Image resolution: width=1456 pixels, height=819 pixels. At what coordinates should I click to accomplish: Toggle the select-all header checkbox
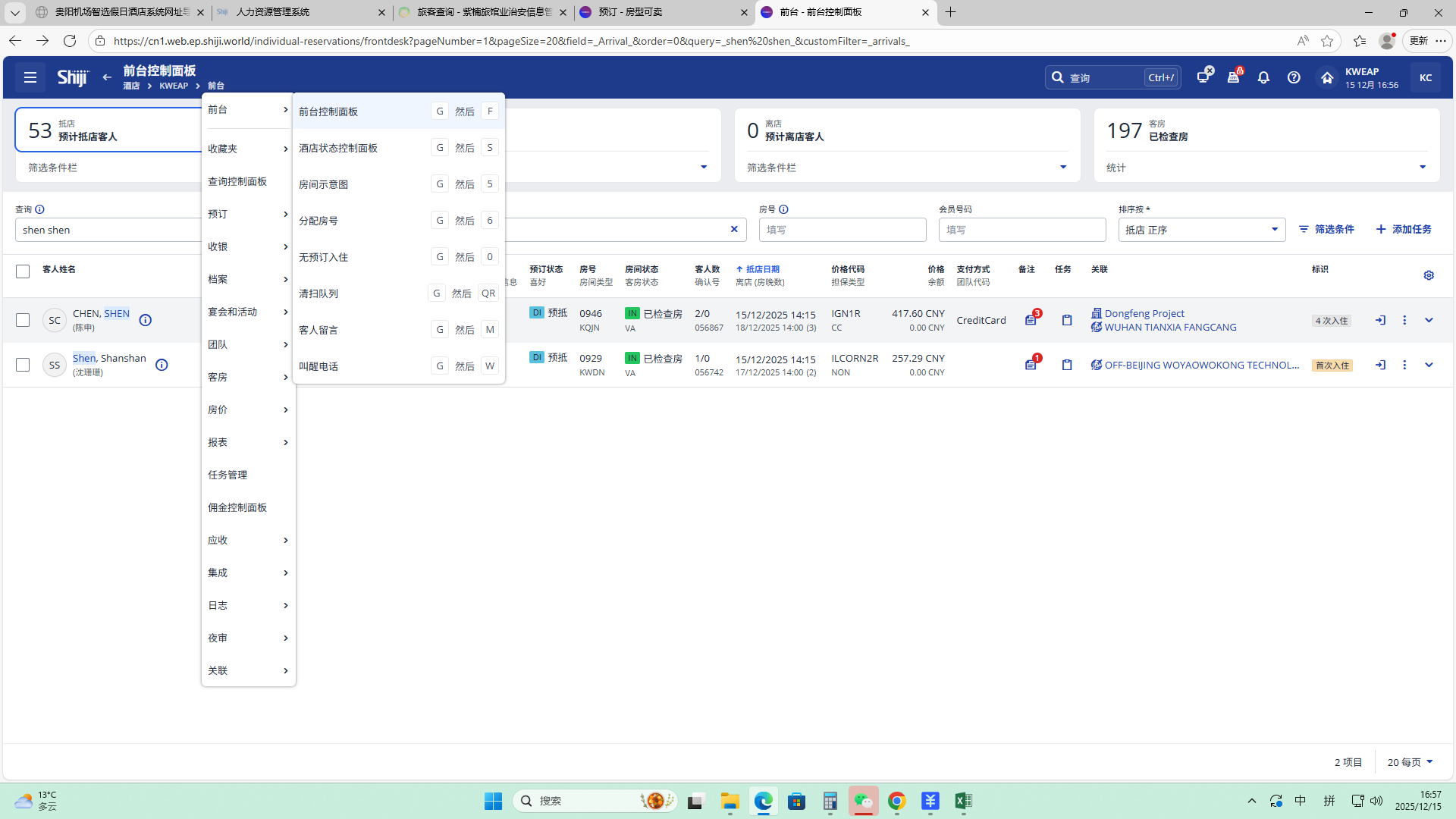pyautogui.click(x=23, y=271)
